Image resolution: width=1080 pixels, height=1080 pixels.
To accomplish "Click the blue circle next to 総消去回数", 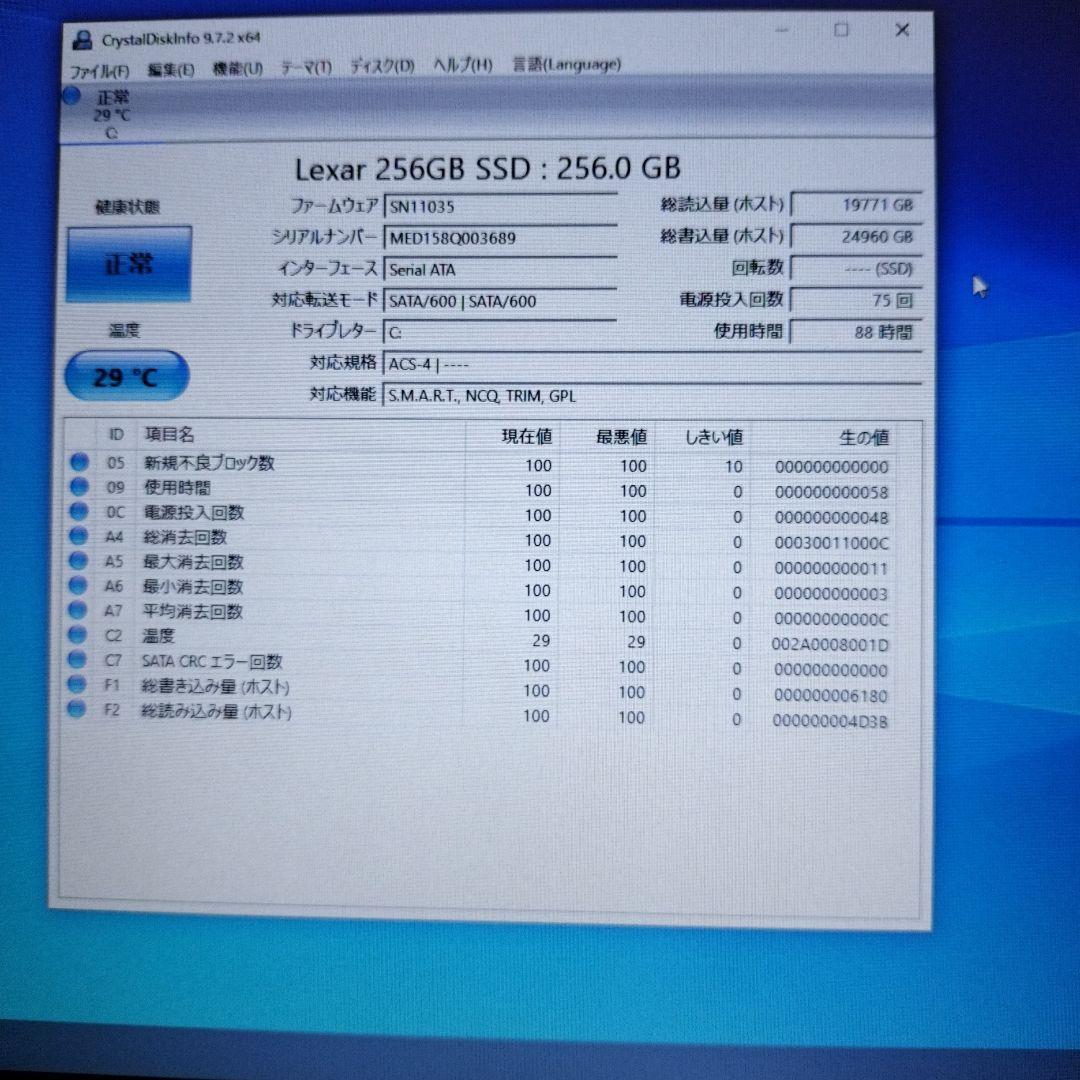I will (76, 537).
